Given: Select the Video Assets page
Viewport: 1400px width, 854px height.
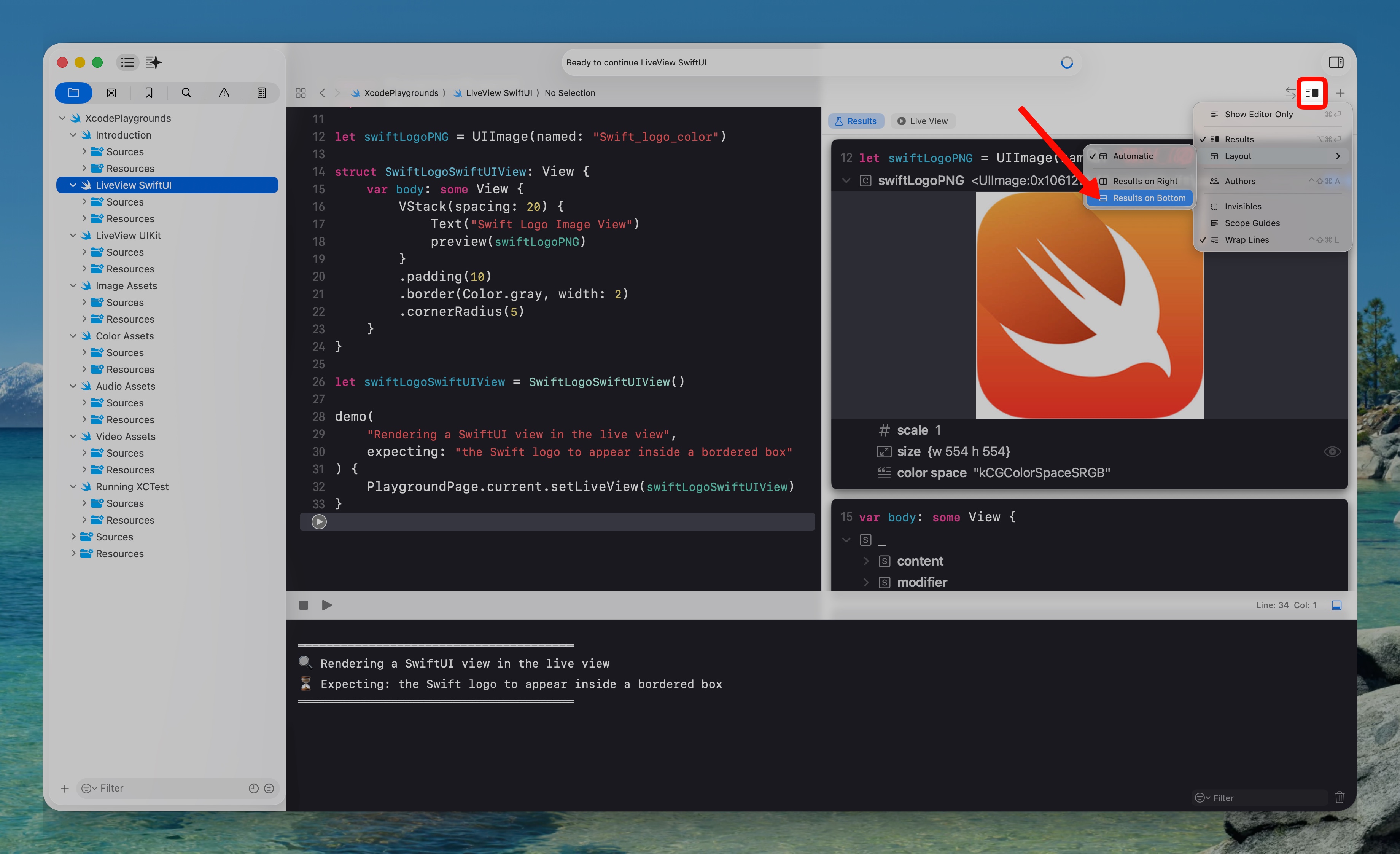Looking at the screenshot, I should click(167, 437).
